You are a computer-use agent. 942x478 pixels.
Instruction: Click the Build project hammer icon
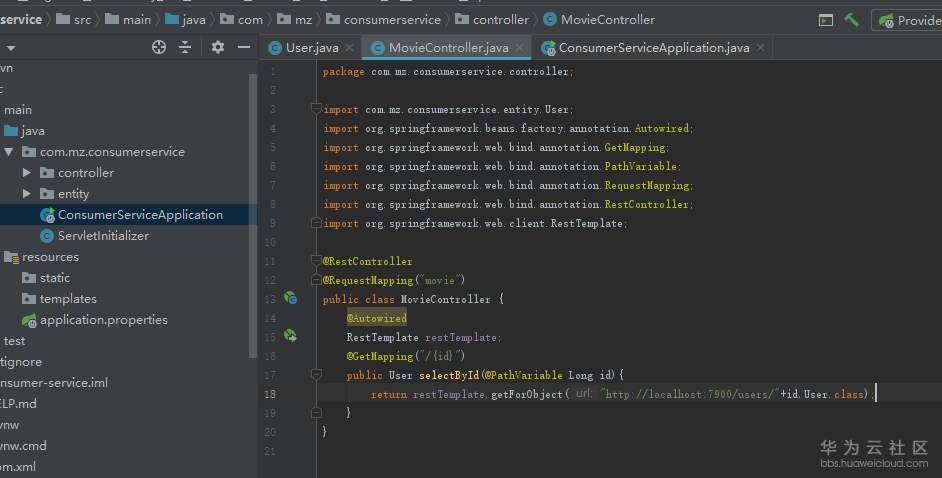(x=851, y=20)
